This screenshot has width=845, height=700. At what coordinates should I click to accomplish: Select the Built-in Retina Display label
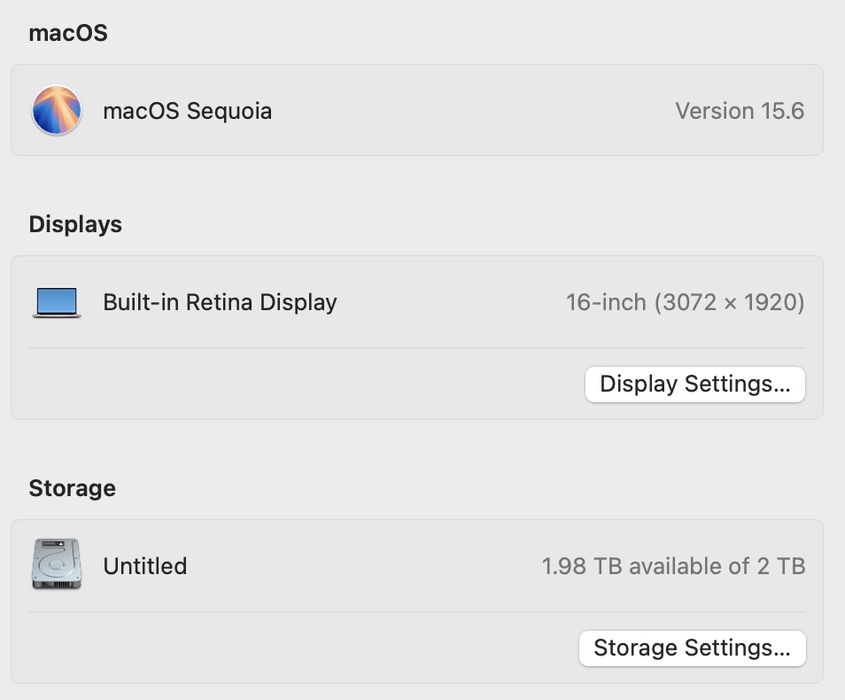(219, 302)
